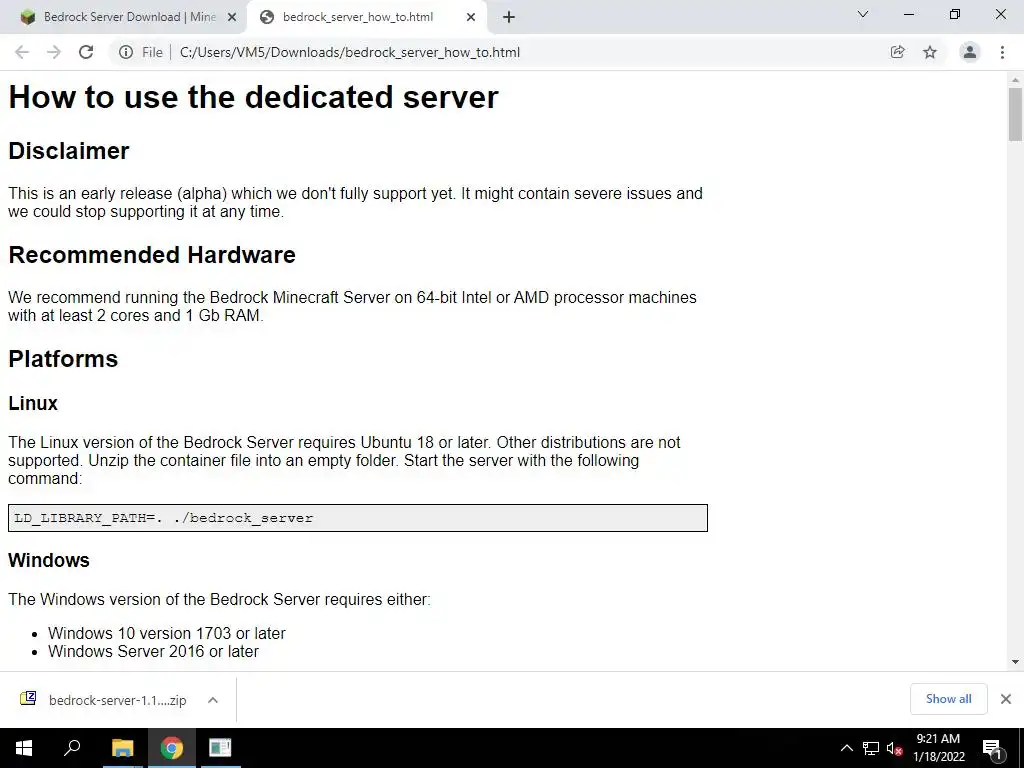Open the taskbar clock and date

(x=938, y=748)
